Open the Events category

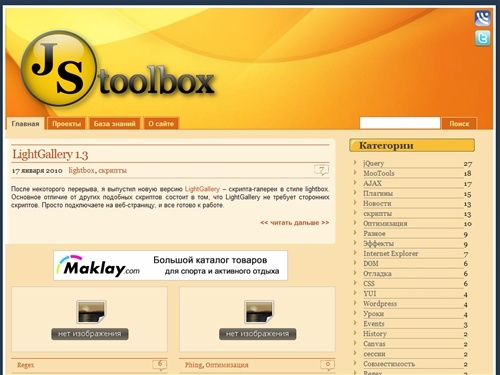pos(374,324)
